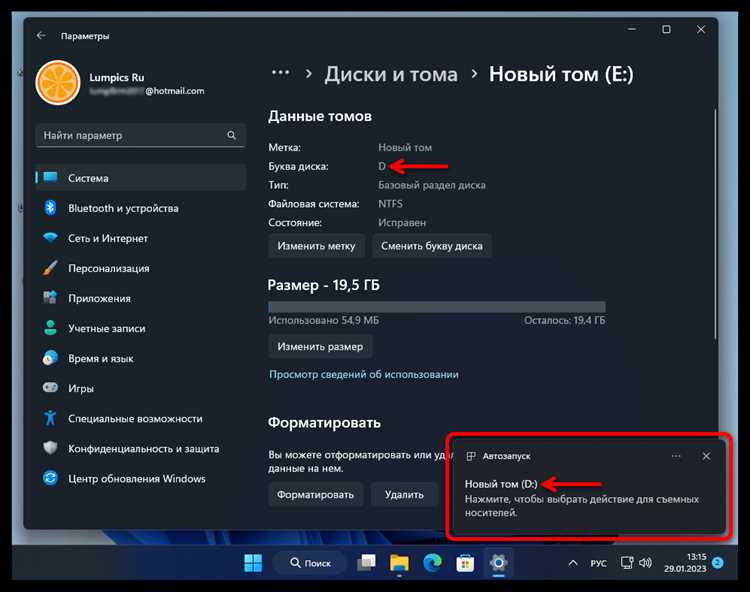Go to Игры section
750x592 pixels.
click(x=141, y=388)
